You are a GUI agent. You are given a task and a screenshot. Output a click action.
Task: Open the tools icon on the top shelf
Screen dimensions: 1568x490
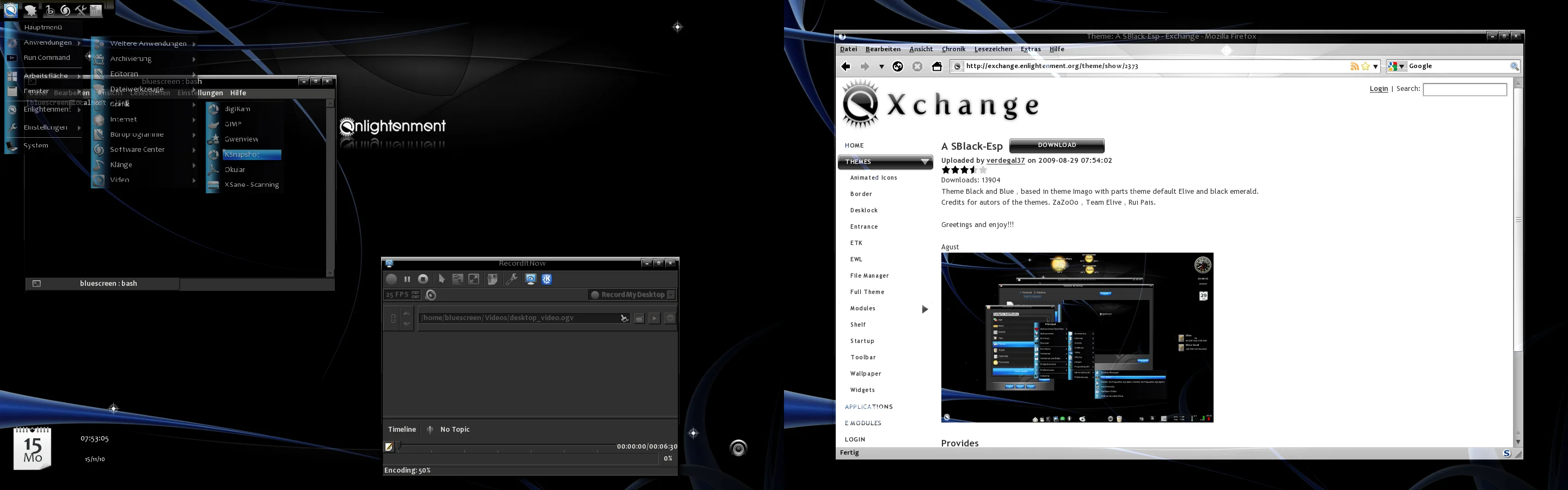pos(81,10)
